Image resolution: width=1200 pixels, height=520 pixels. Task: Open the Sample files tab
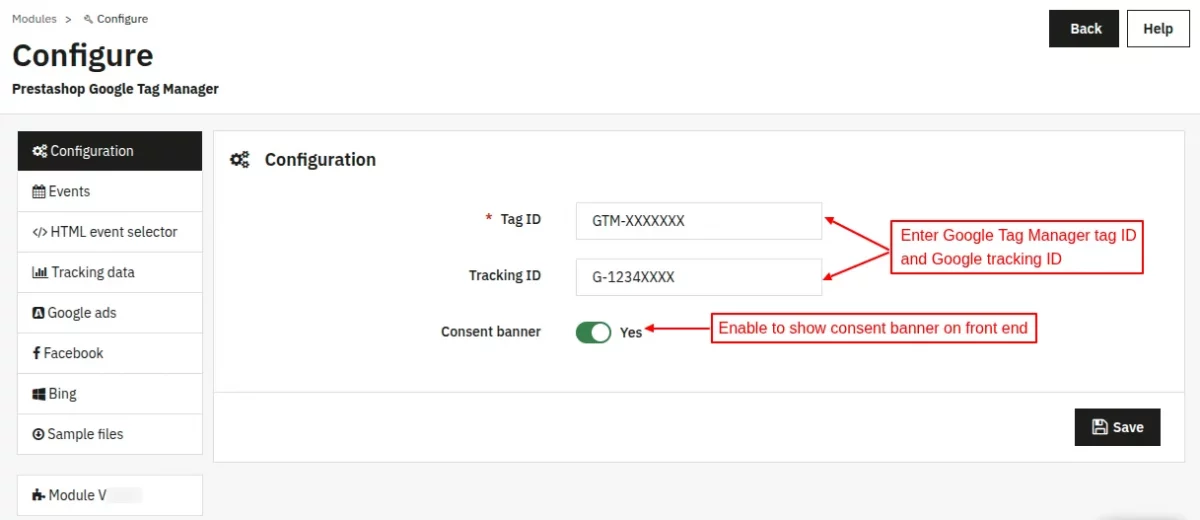[110, 434]
